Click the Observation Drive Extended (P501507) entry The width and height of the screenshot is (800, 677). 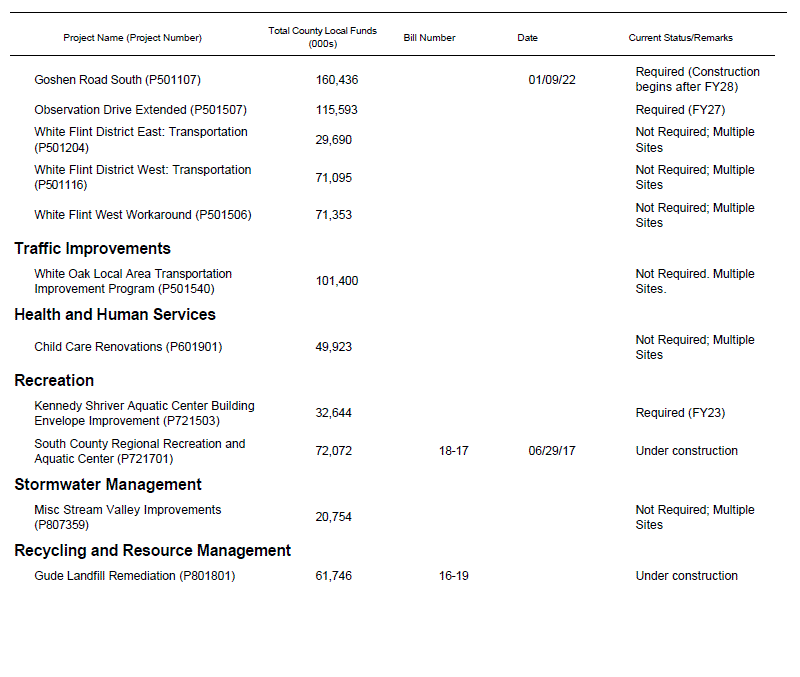tap(140, 110)
